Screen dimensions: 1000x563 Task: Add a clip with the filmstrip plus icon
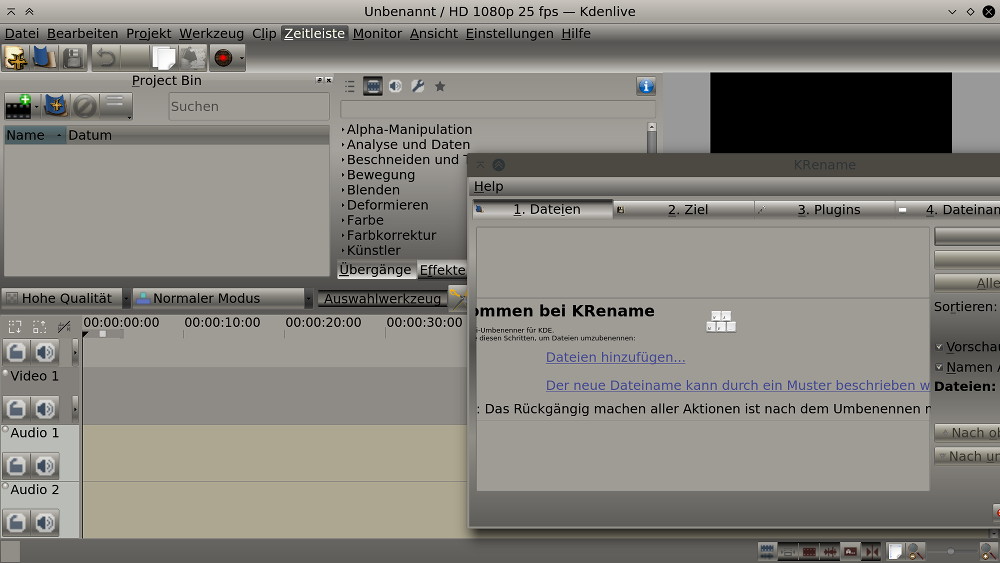[x=18, y=106]
